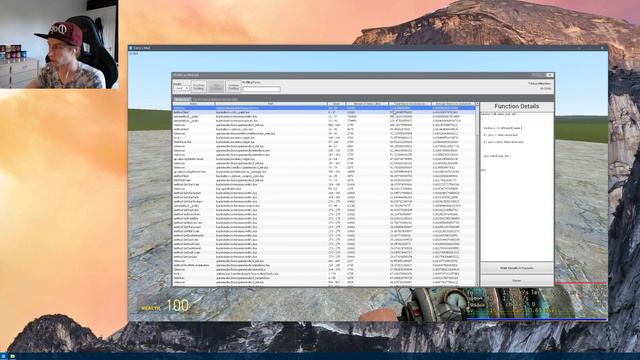Screen dimensions: 640x360
Task: Sort by the Path column header
Action: click(271, 104)
